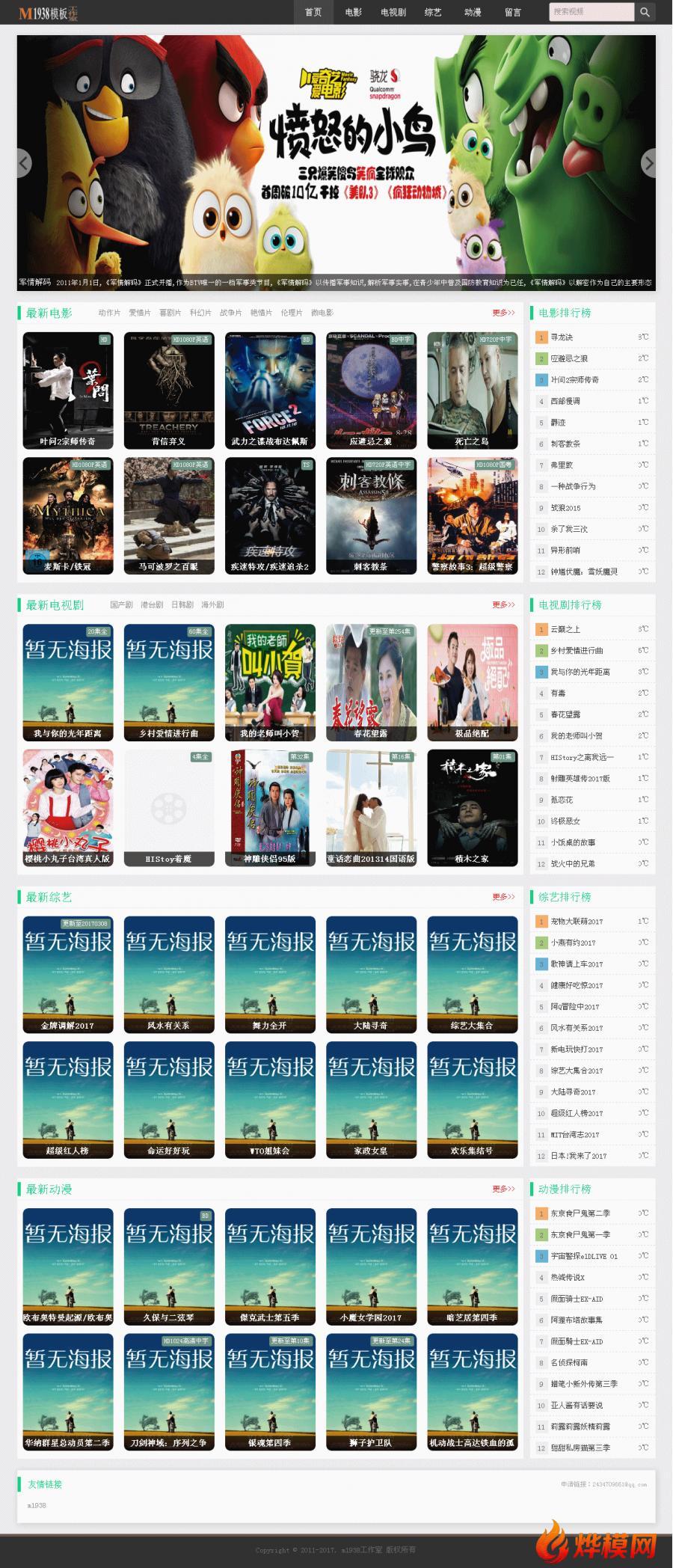Screen dimensions: 673x1568
Task: Open the 叶问2宗师传奇 movie poster
Action: pyautogui.click(x=68, y=391)
